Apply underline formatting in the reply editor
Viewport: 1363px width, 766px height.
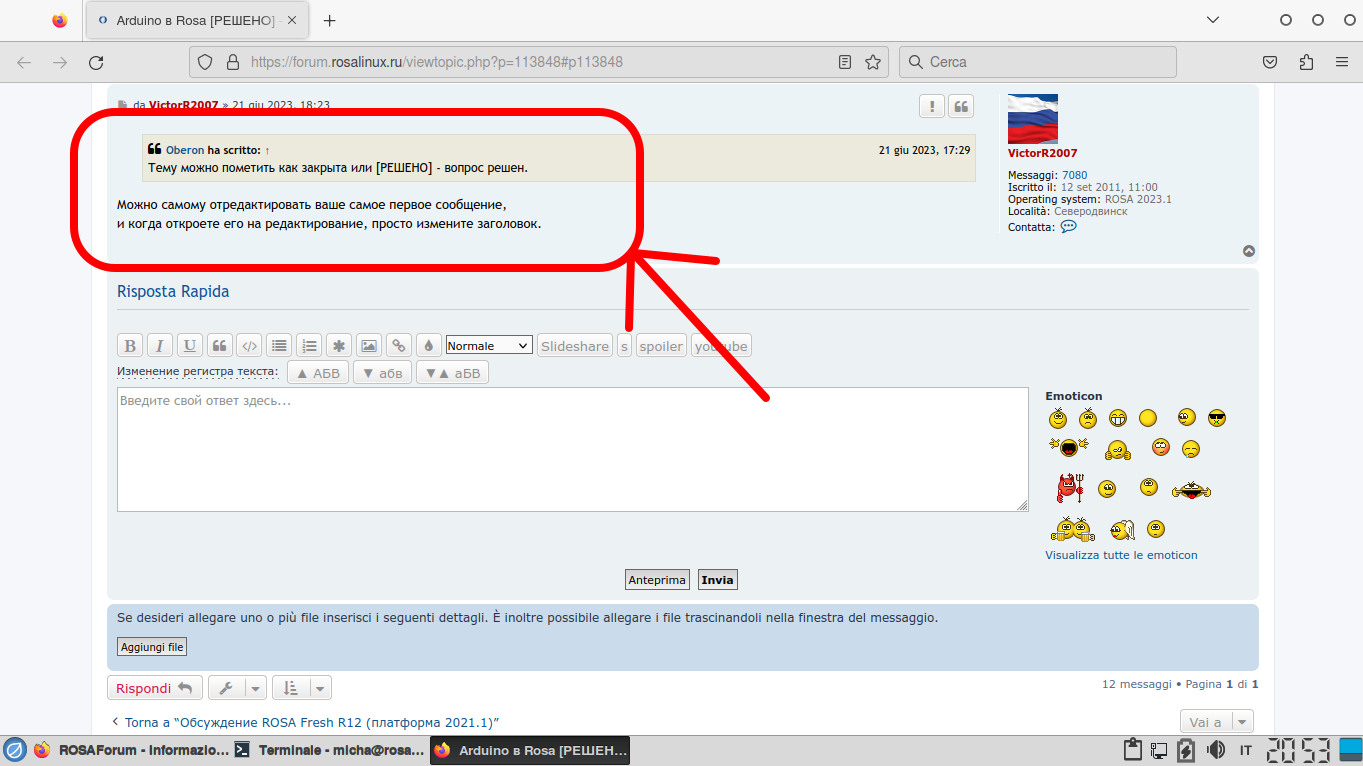click(x=190, y=346)
